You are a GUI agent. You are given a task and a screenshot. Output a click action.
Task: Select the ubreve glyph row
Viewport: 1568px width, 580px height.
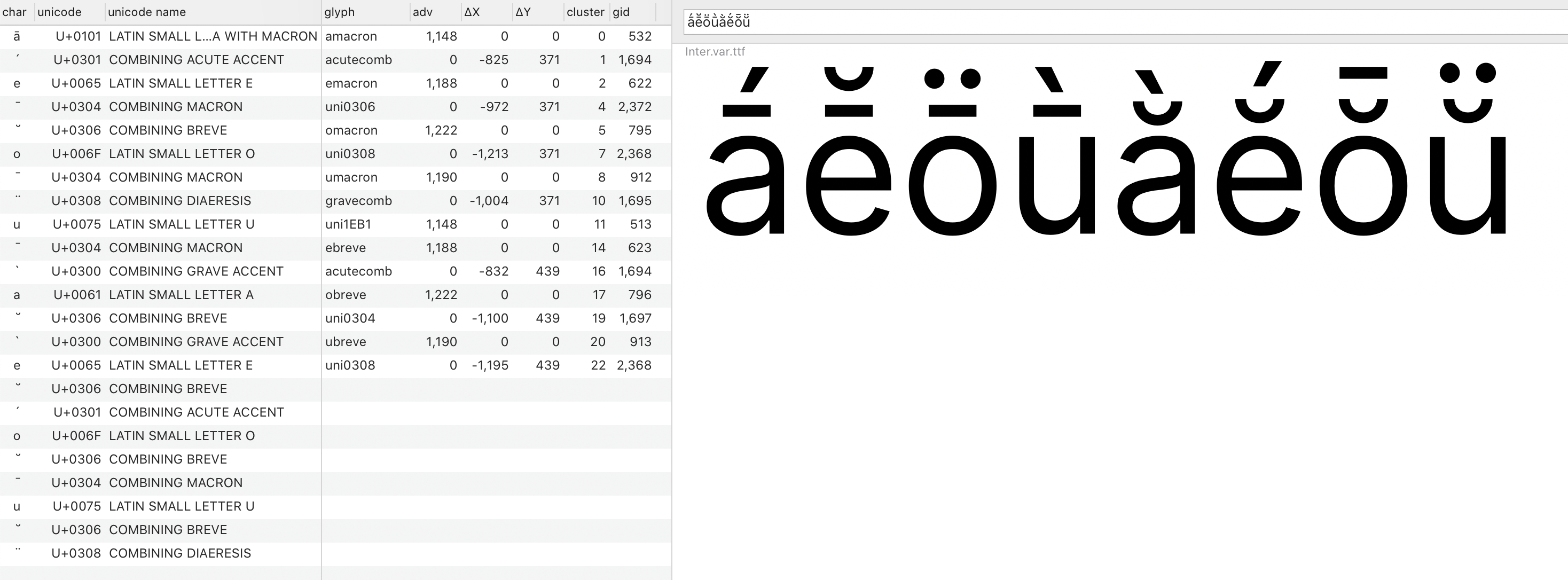click(345, 341)
